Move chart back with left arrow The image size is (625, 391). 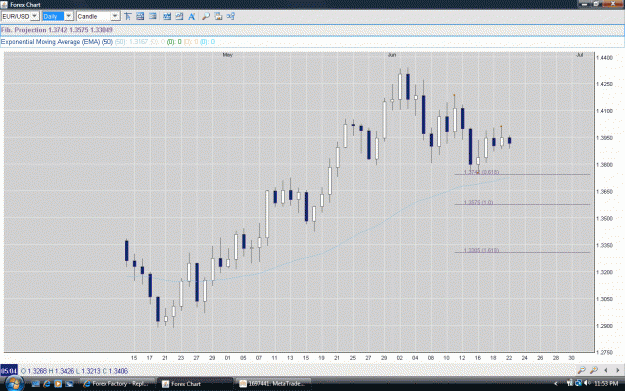click(606, 370)
